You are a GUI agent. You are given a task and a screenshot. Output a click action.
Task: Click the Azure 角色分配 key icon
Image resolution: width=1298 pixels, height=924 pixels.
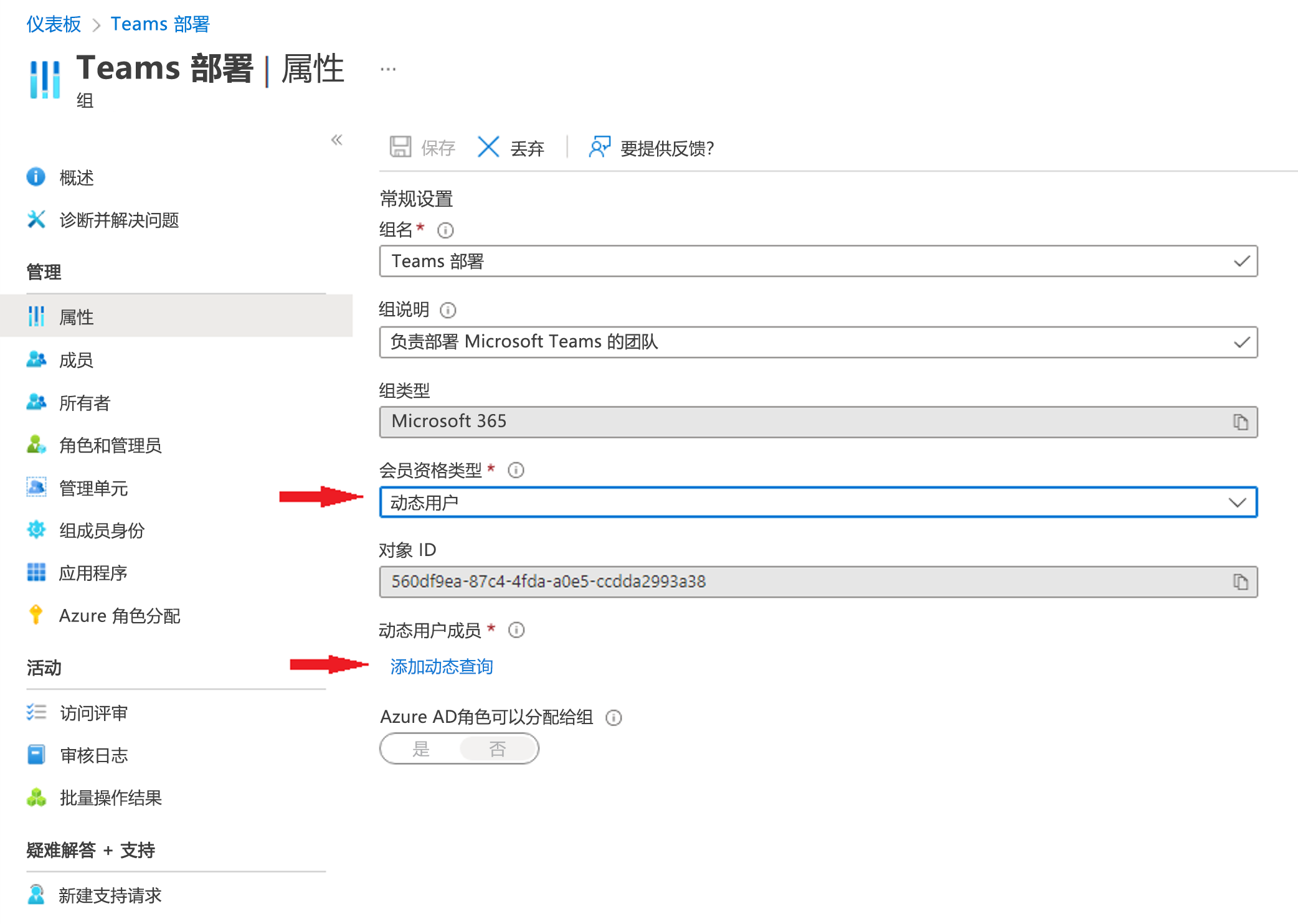36,615
